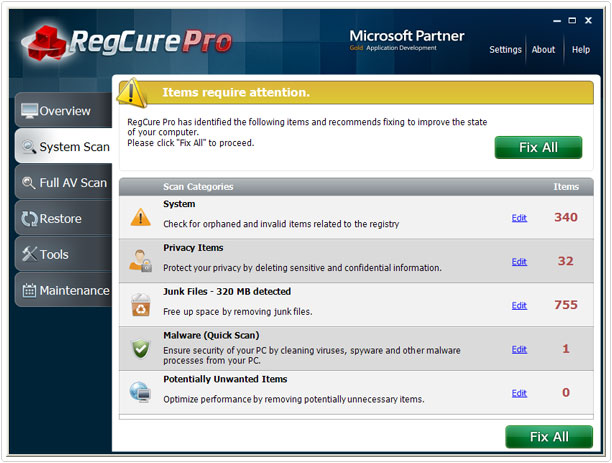Maximize the RegCure Pro window
The height and width of the screenshot is (463, 612).
pyautogui.click(x=572, y=20)
